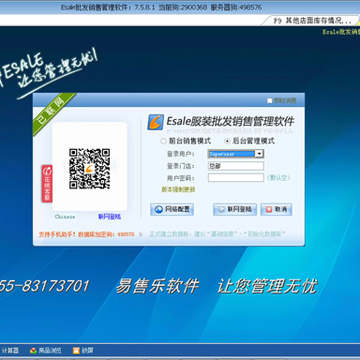This screenshot has width=360, height=360.
Task: Click the 锁屏 lock screen icon
Action: [x=76, y=350]
